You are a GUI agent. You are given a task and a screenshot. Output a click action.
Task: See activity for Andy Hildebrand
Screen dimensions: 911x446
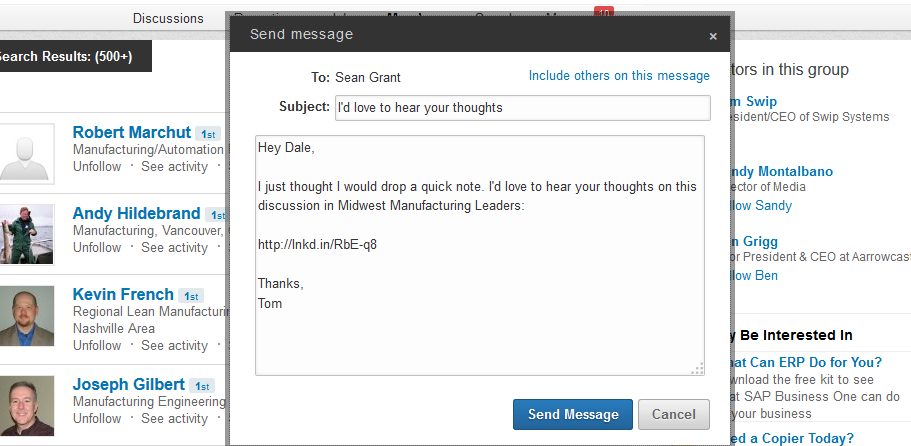click(x=174, y=248)
